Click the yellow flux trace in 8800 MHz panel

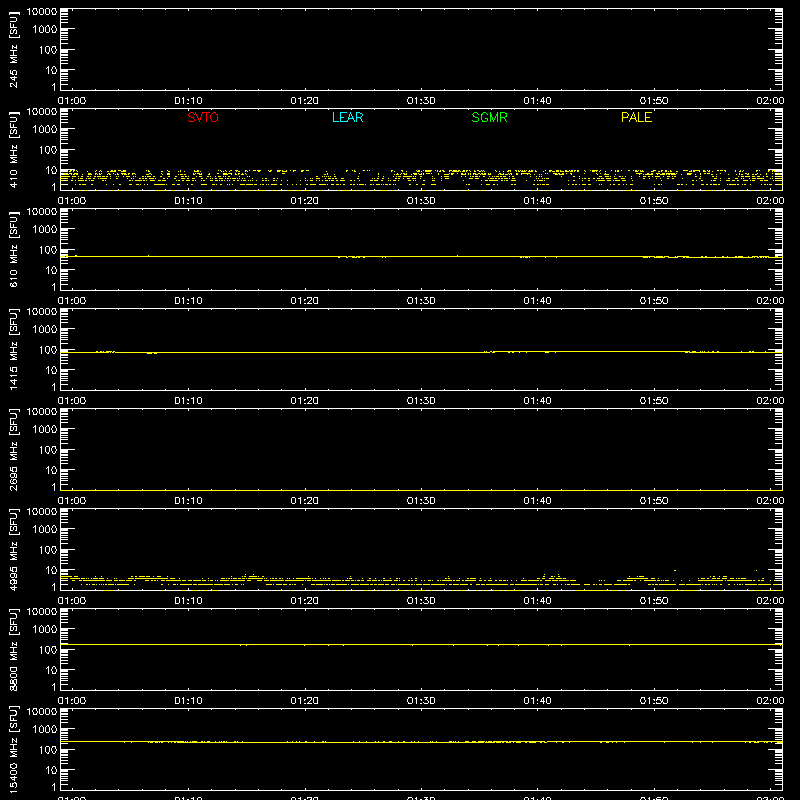coord(421,645)
